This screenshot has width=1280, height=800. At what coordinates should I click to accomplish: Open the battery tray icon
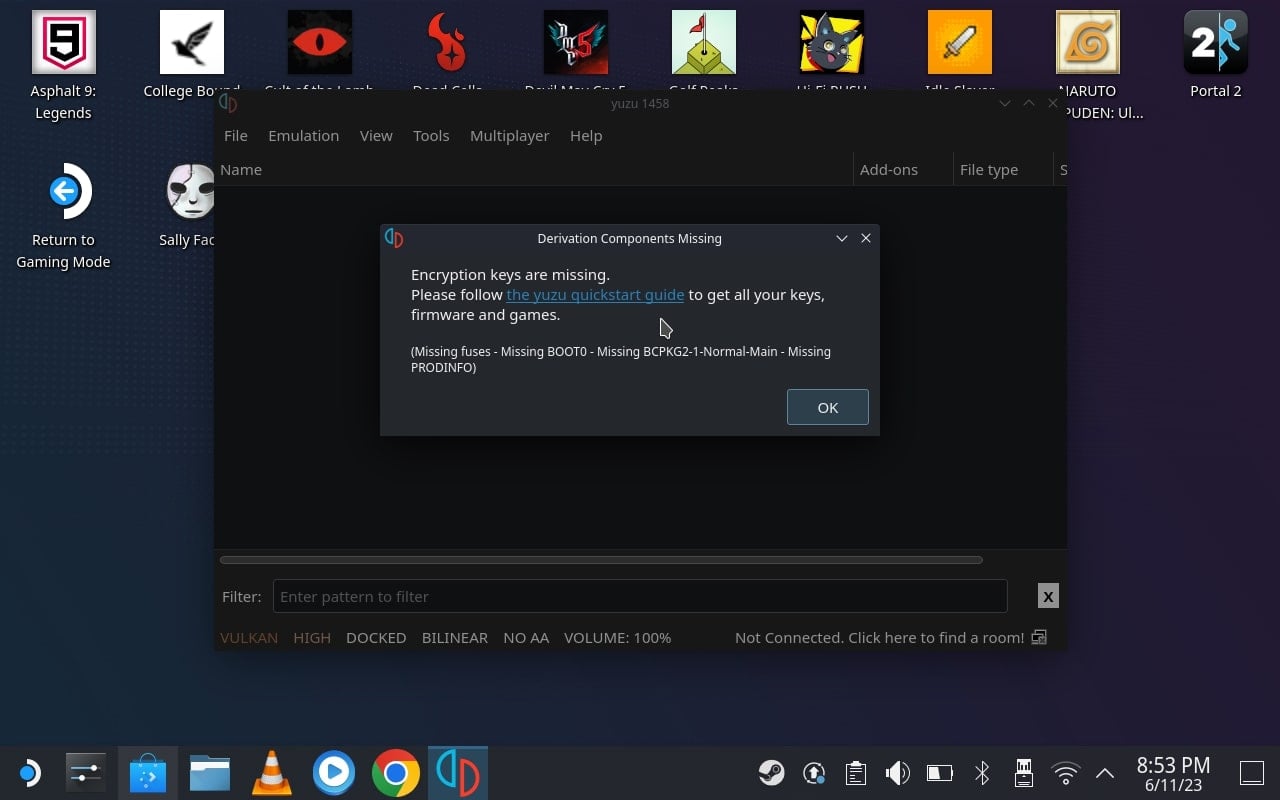tap(939, 773)
